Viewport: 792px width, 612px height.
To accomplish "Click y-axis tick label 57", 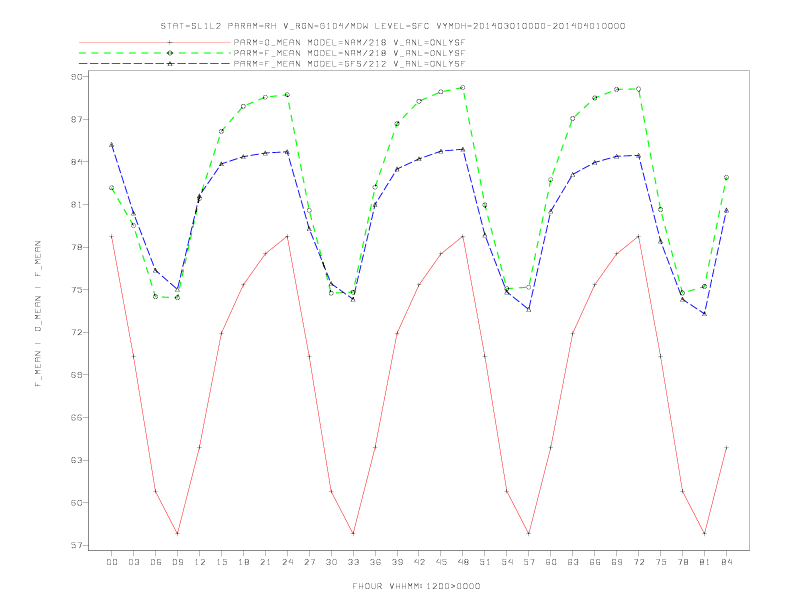I will pos(77,545).
